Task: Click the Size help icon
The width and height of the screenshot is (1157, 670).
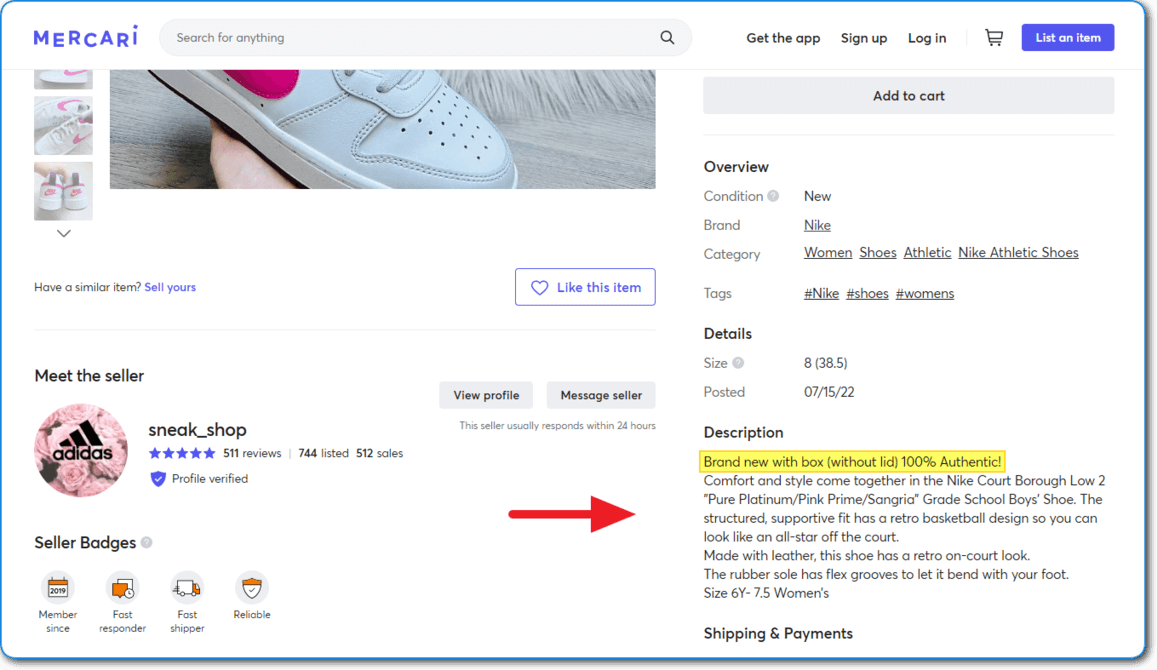Action: pos(738,363)
